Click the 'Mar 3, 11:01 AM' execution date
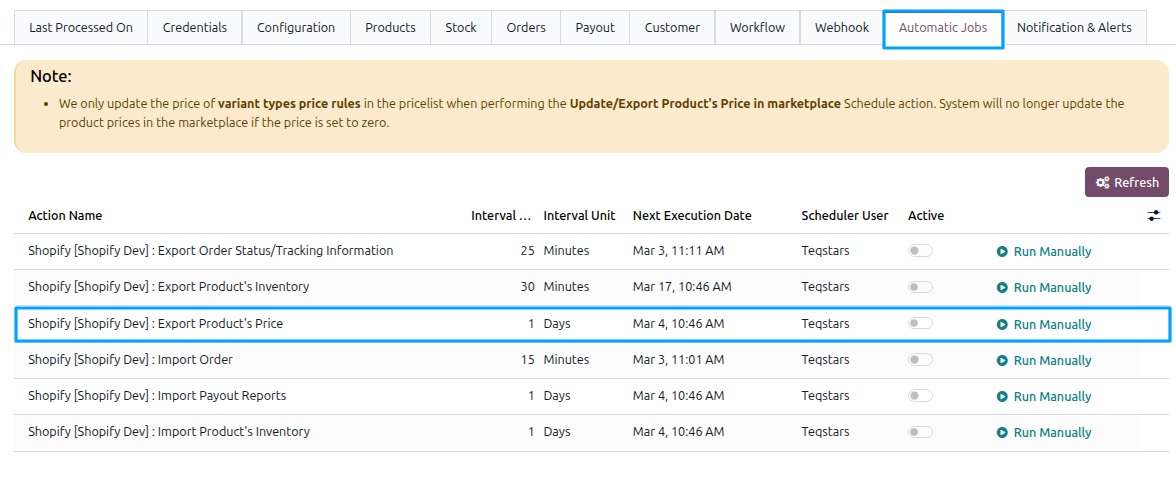Viewport: 1176px width, 480px height. [678, 359]
